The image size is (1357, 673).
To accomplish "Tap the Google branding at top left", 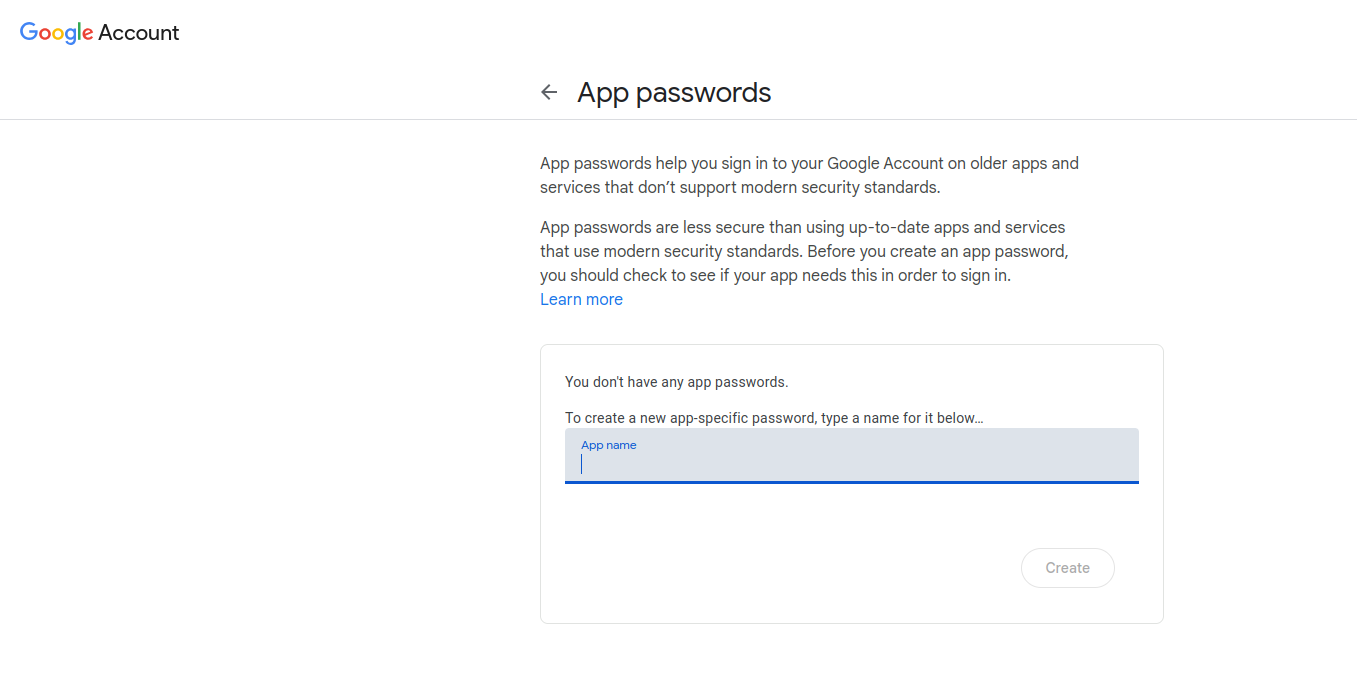I will point(99,32).
